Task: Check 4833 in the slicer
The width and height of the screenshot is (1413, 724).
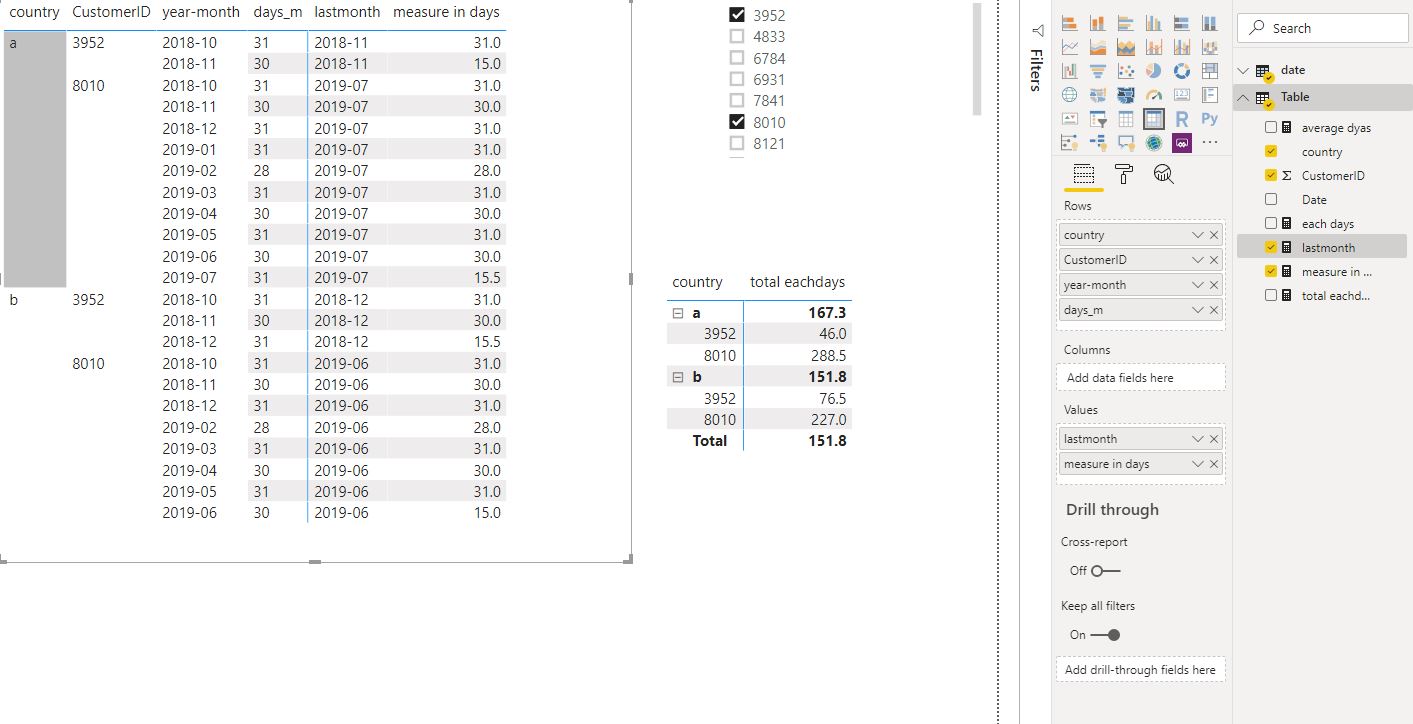Action: pyautogui.click(x=738, y=37)
